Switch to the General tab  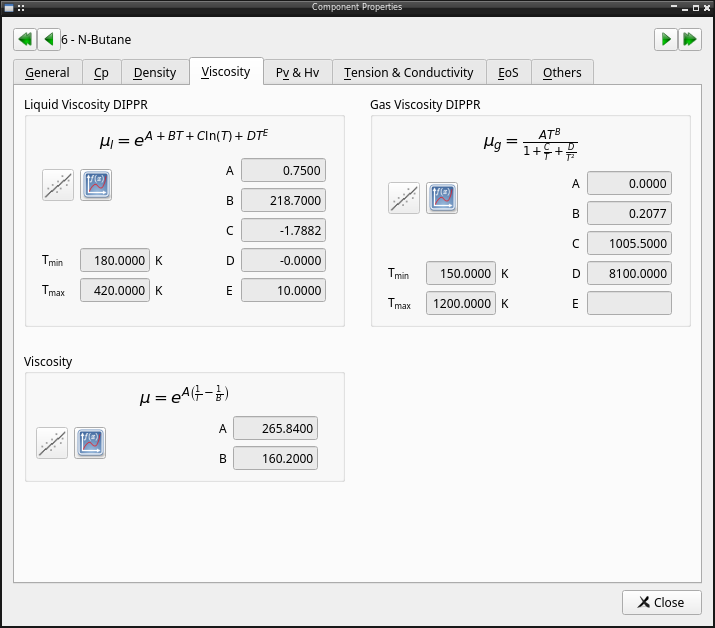coord(47,73)
